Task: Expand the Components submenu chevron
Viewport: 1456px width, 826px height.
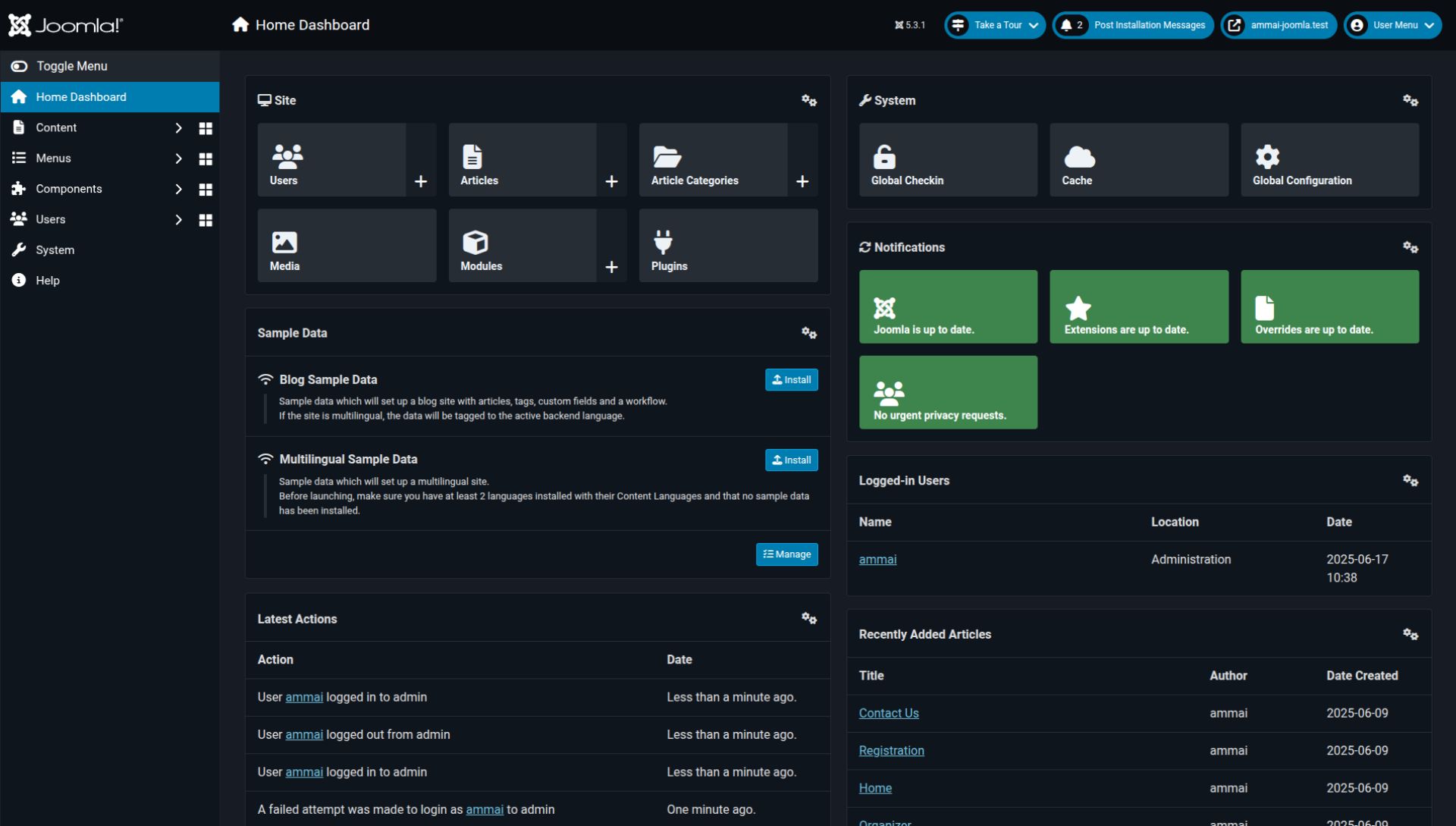Action: coord(178,189)
